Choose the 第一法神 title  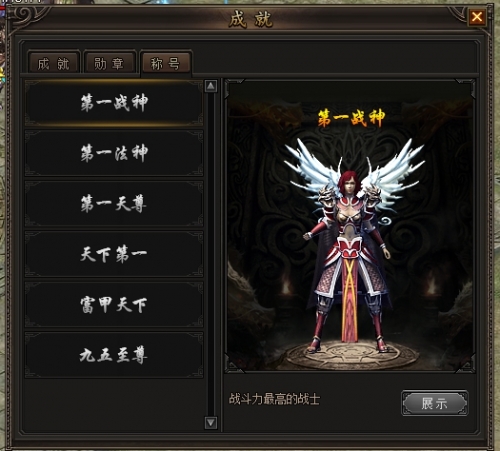click(114, 153)
